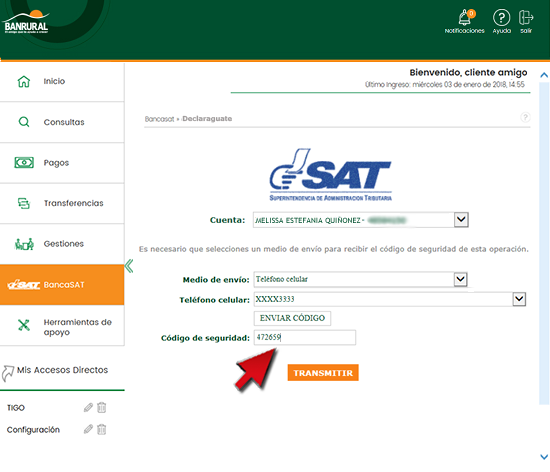This screenshot has width=550, height=472.
Task: Open the Medio de envío dropdown
Action: point(460,279)
